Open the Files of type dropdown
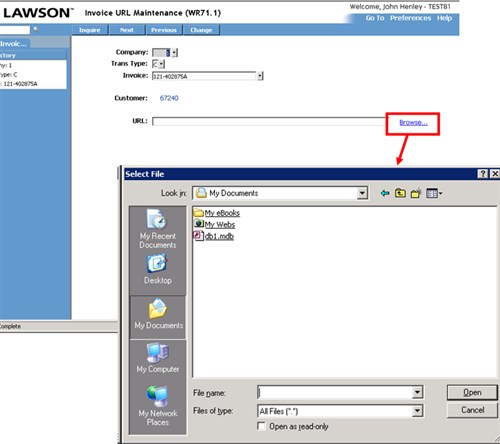Screen dimensions: 500x444 tap(417, 411)
